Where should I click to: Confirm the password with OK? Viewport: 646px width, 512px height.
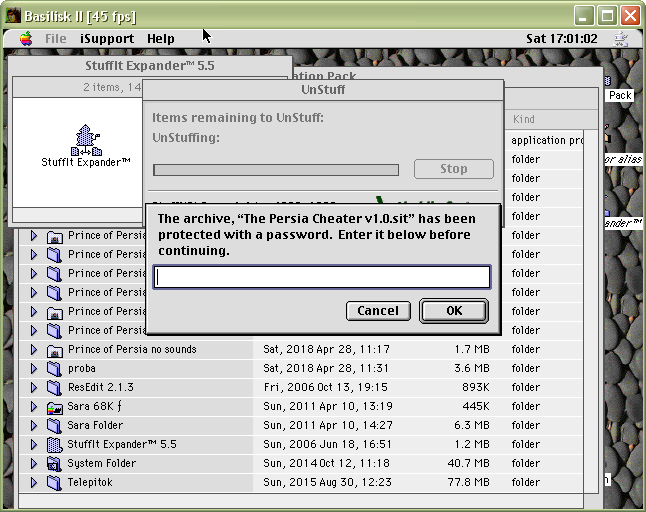point(454,311)
